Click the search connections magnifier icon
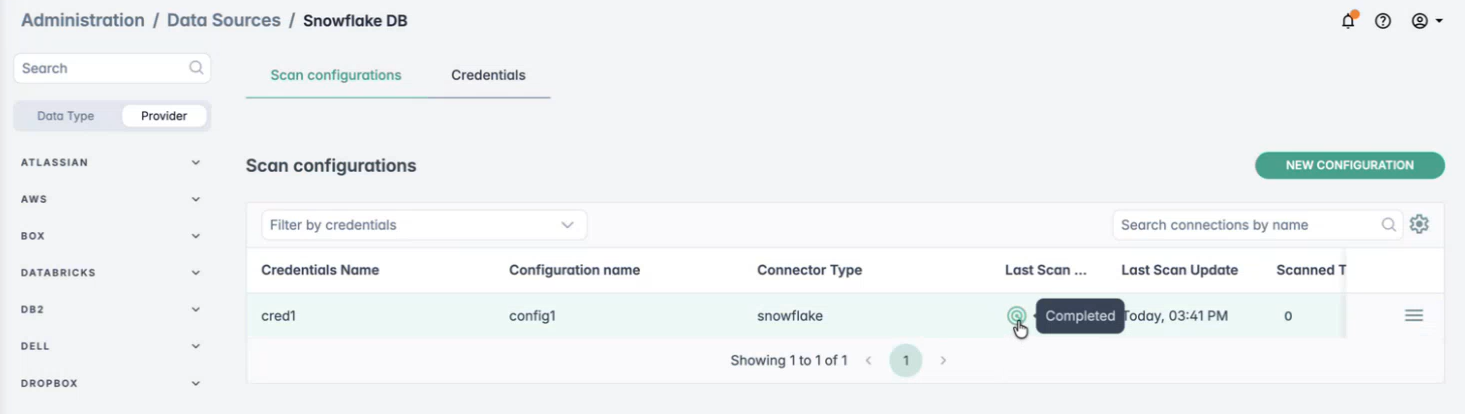The height and width of the screenshot is (414, 1465). (x=1388, y=225)
